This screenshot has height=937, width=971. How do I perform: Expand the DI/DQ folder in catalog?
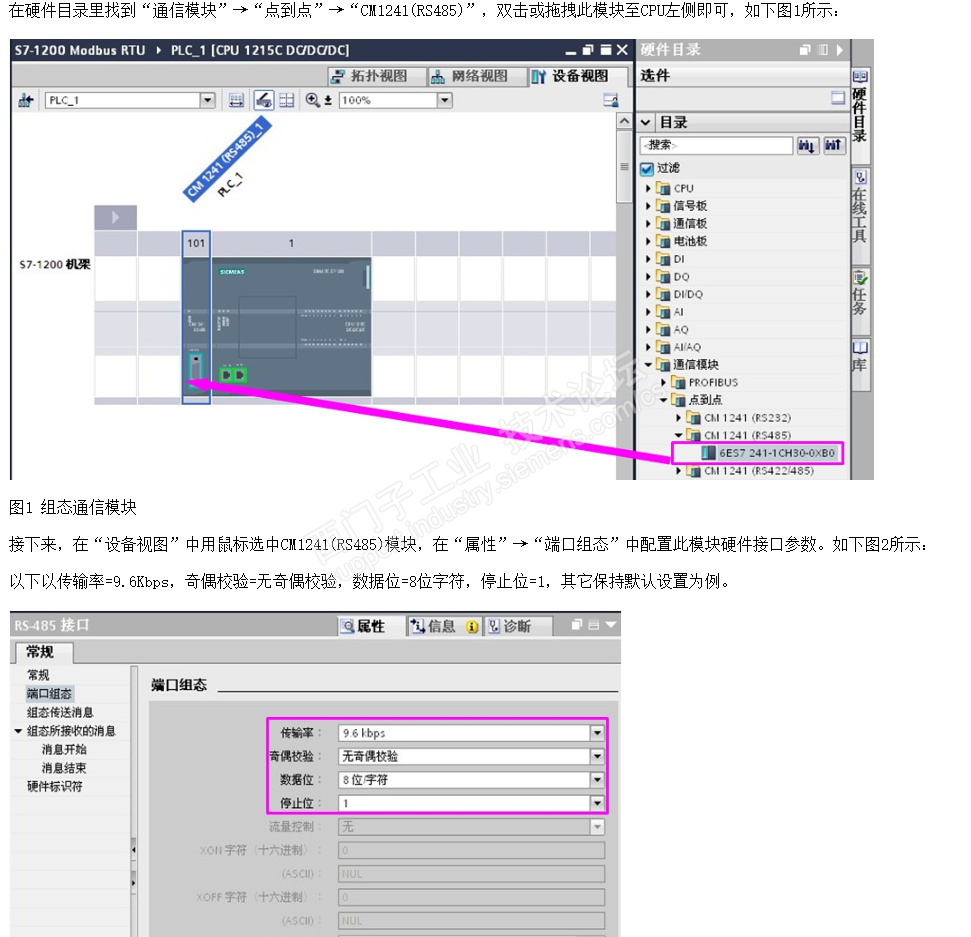click(x=648, y=295)
